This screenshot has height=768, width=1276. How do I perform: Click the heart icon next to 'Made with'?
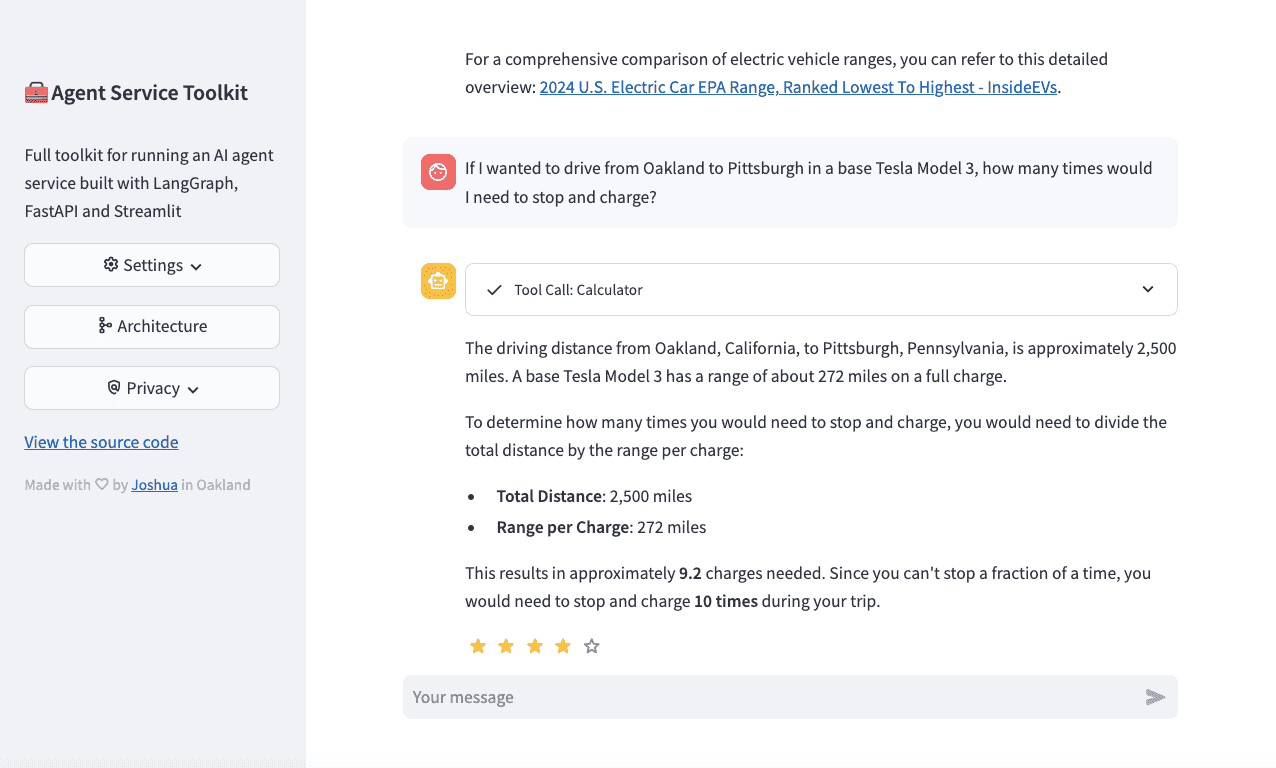(x=102, y=484)
